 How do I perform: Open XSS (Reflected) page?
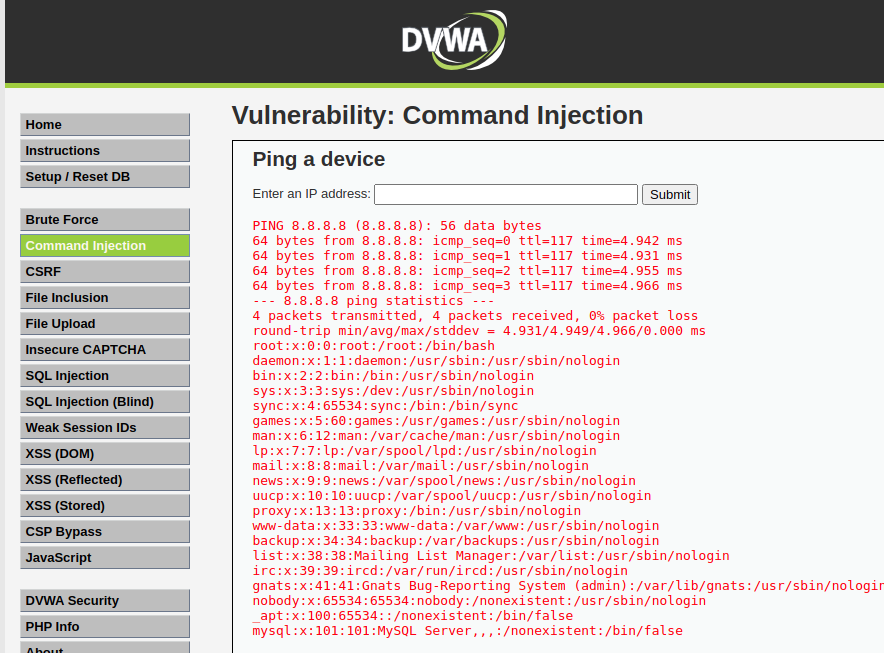point(104,480)
